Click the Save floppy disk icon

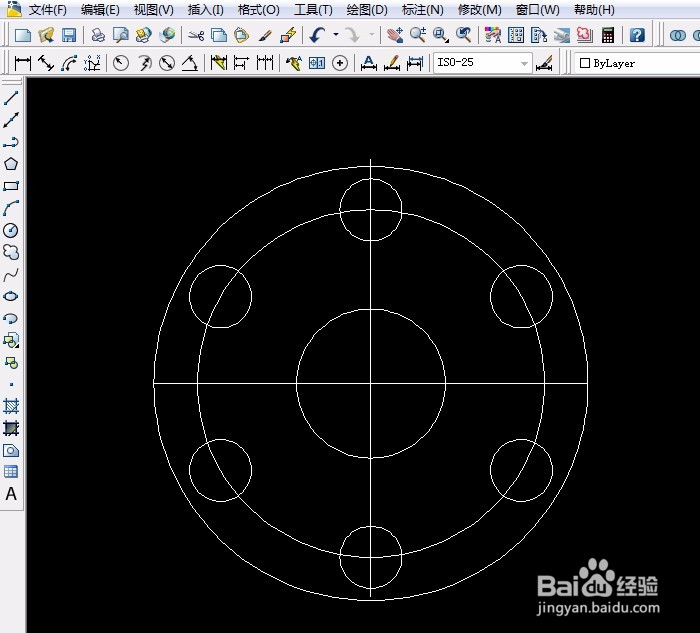pos(69,35)
